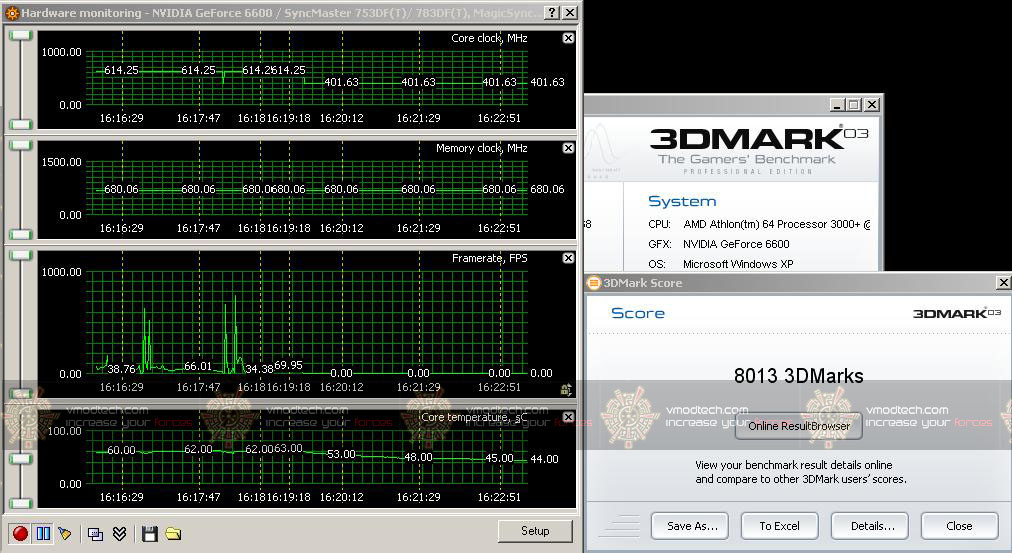The height and width of the screenshot is (553, 1012).
Task: Pause monitoring with the blue pause button
Action: coord(43,533)
